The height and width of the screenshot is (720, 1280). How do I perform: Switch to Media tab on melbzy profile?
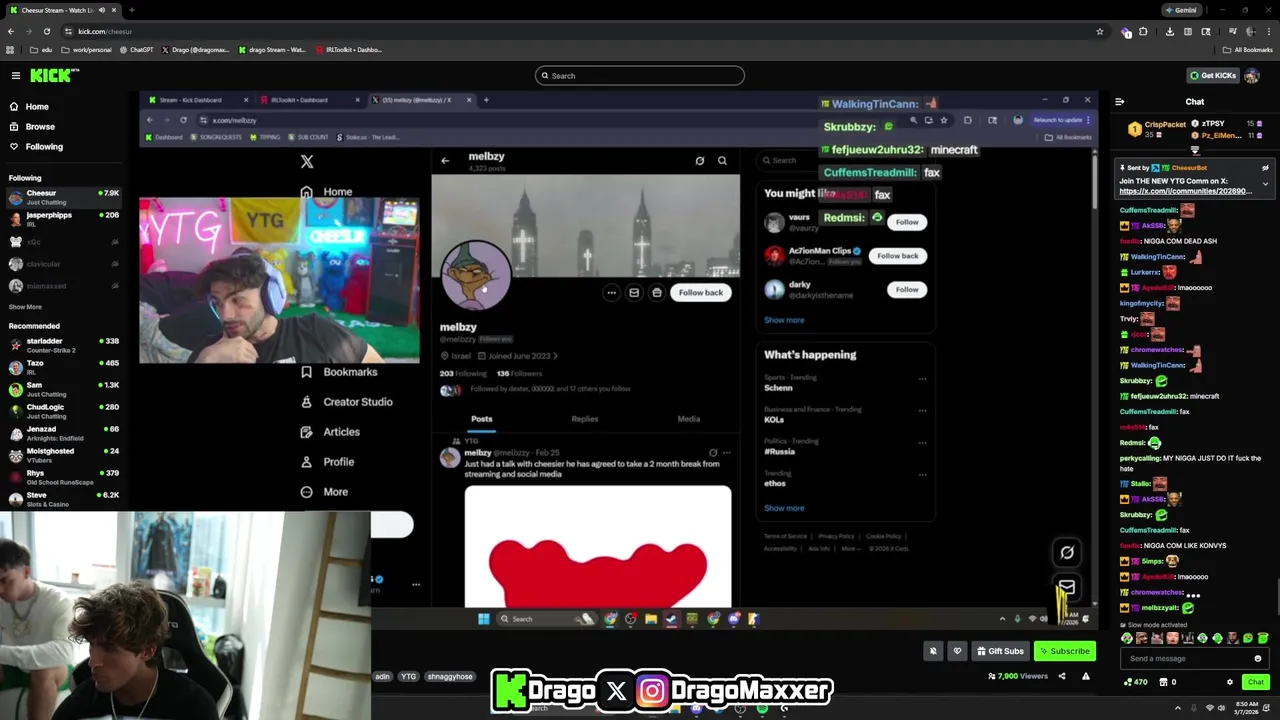click(689, 419)
